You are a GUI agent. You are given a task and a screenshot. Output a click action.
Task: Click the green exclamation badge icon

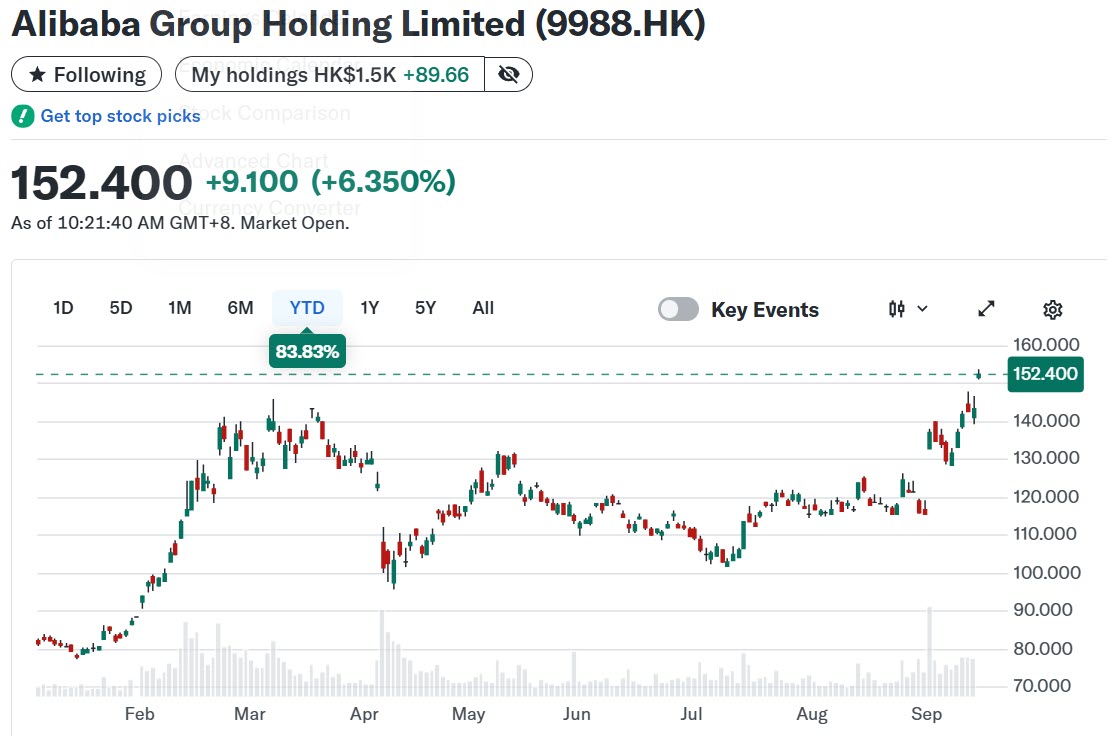tap(23, 116)
